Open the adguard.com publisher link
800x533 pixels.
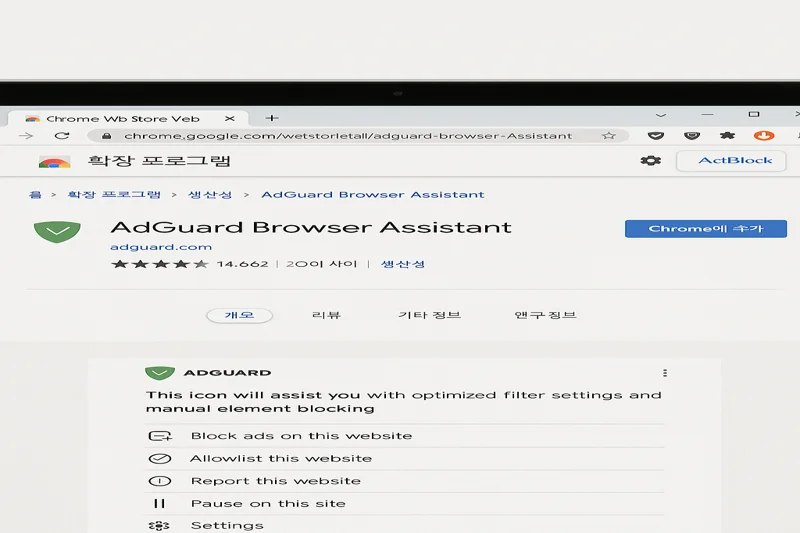tap(161, 247)
